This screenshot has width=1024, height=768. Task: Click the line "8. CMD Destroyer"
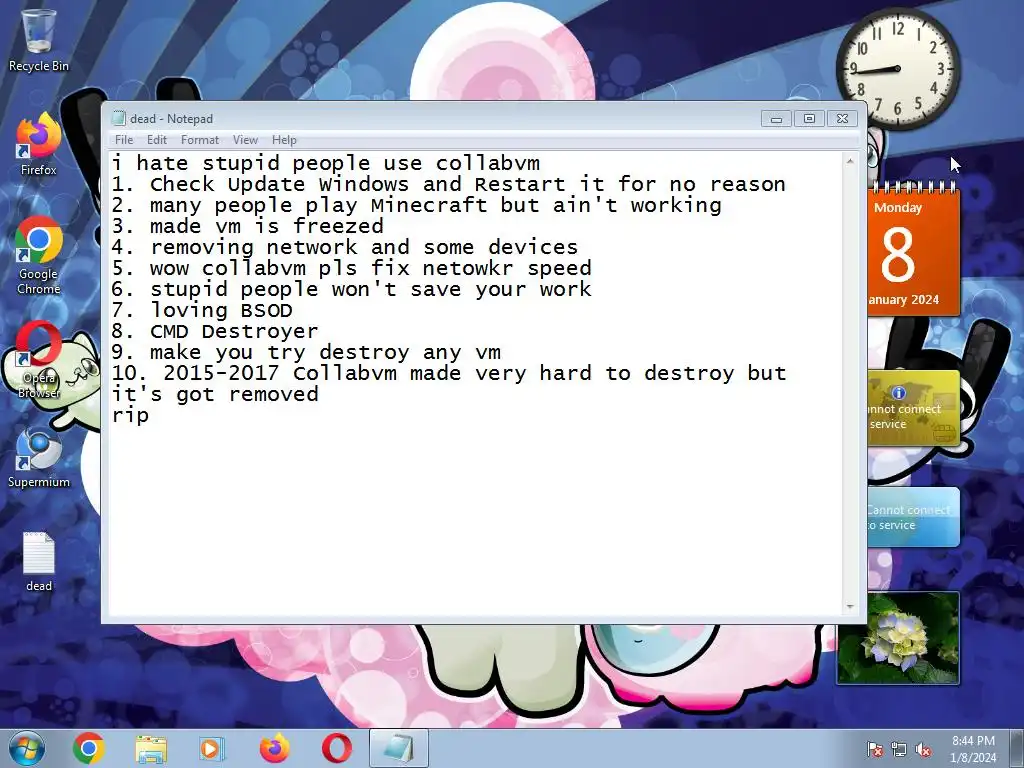[215, 331]
